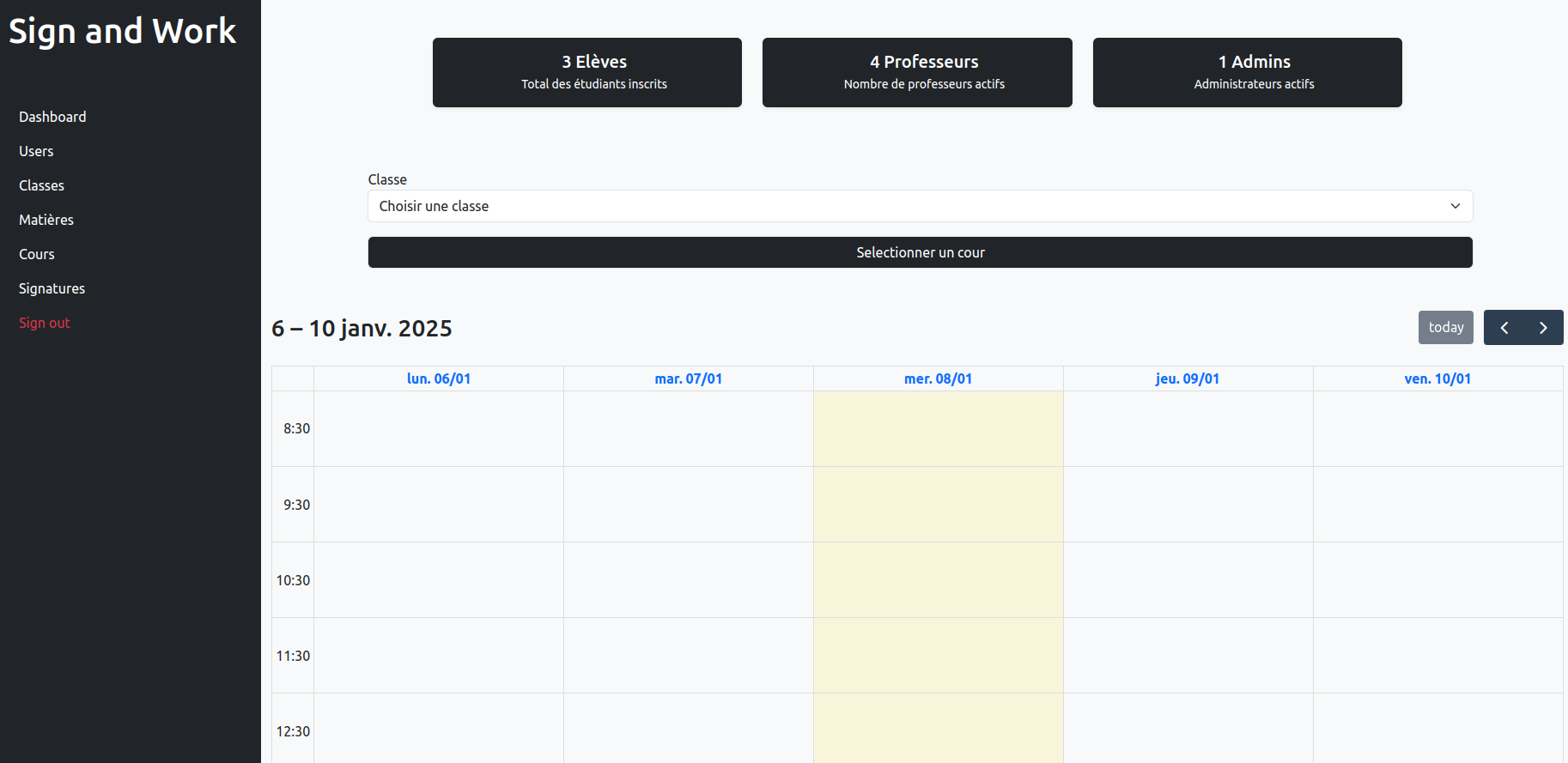Open lun. 06/01 day header
Viewport: 1568px width, 763px height.
coord(439,378)
